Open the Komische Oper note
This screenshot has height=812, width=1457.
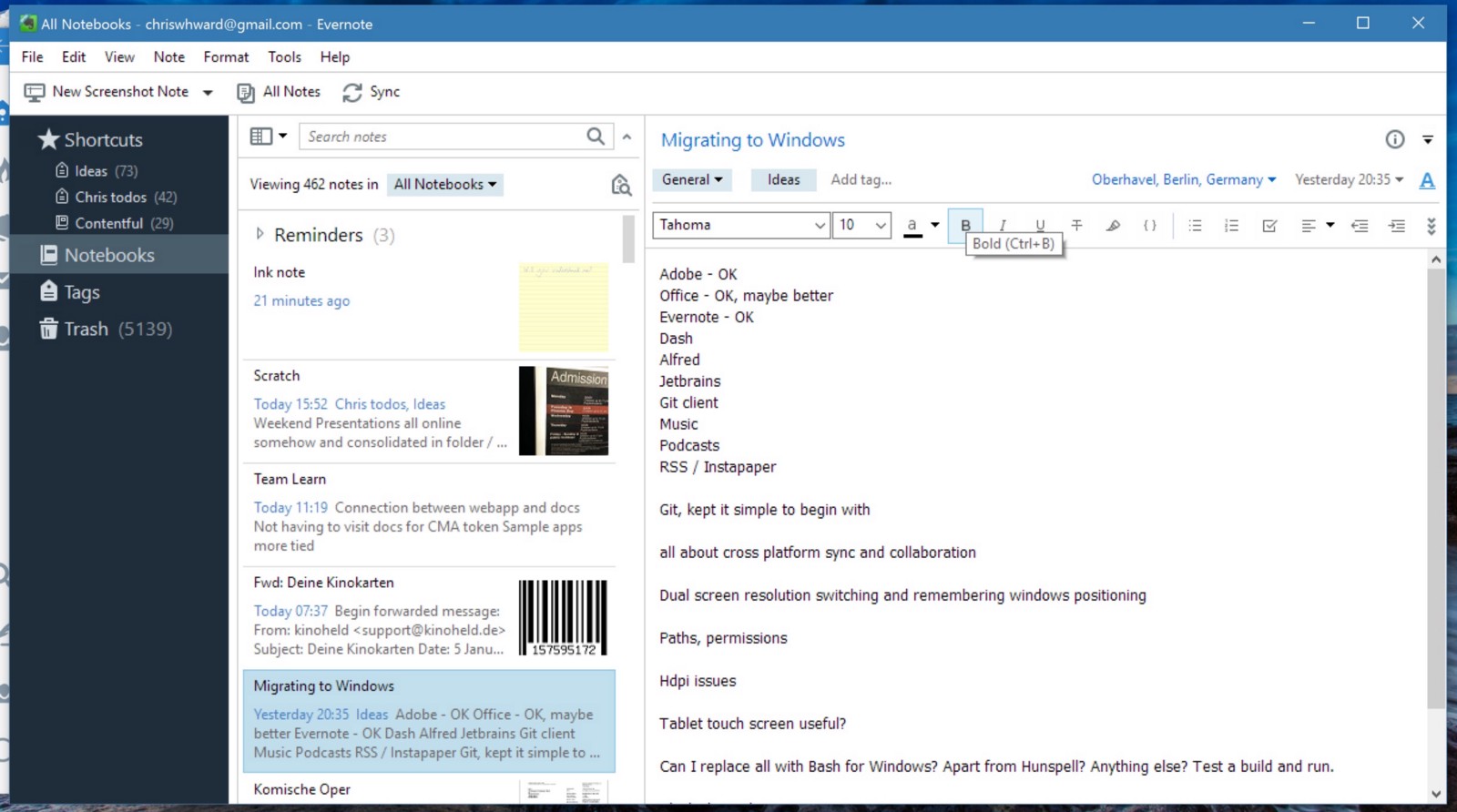point(429,789)
